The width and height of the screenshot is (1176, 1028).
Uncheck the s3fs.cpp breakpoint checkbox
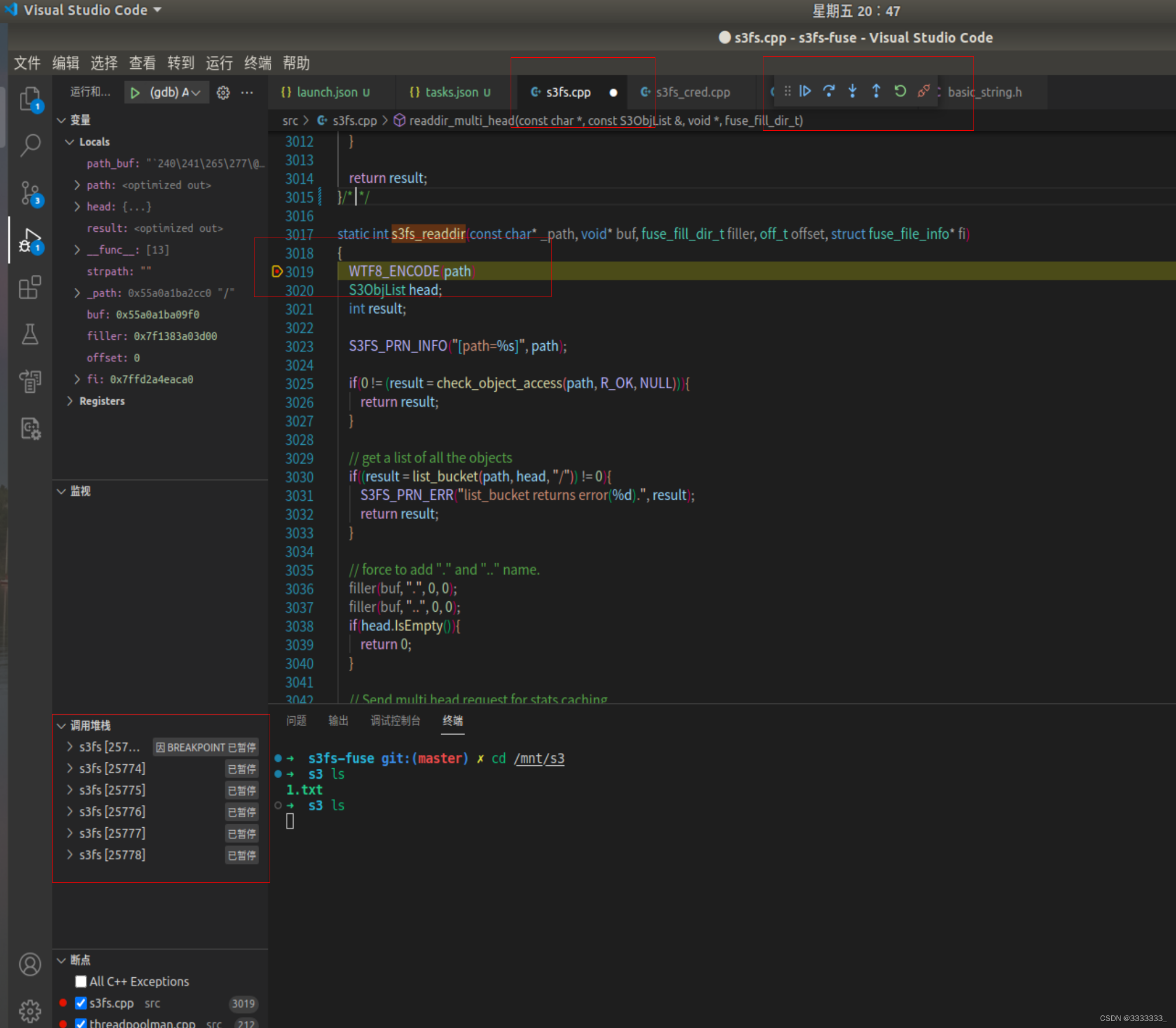pyautogui.click(x=81, y=1003)
